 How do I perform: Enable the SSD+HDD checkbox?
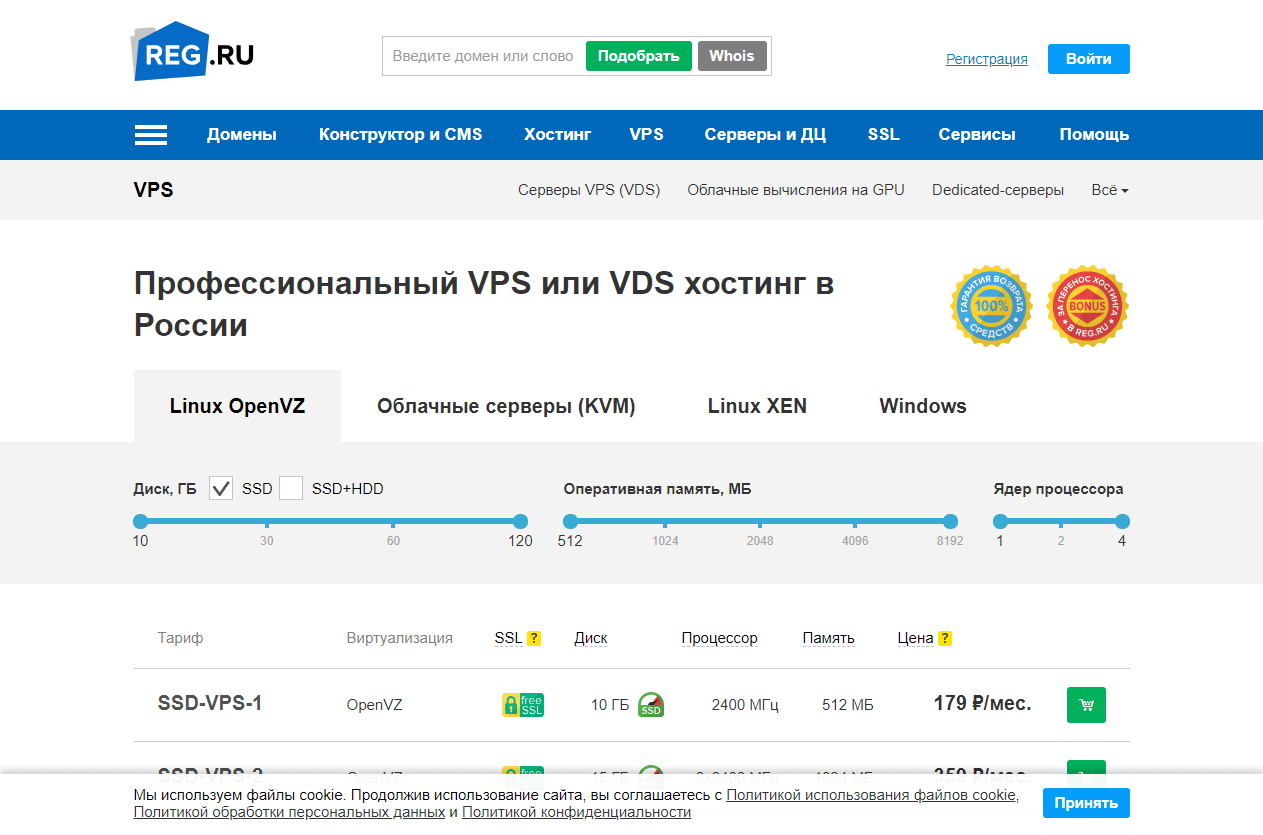291,489
